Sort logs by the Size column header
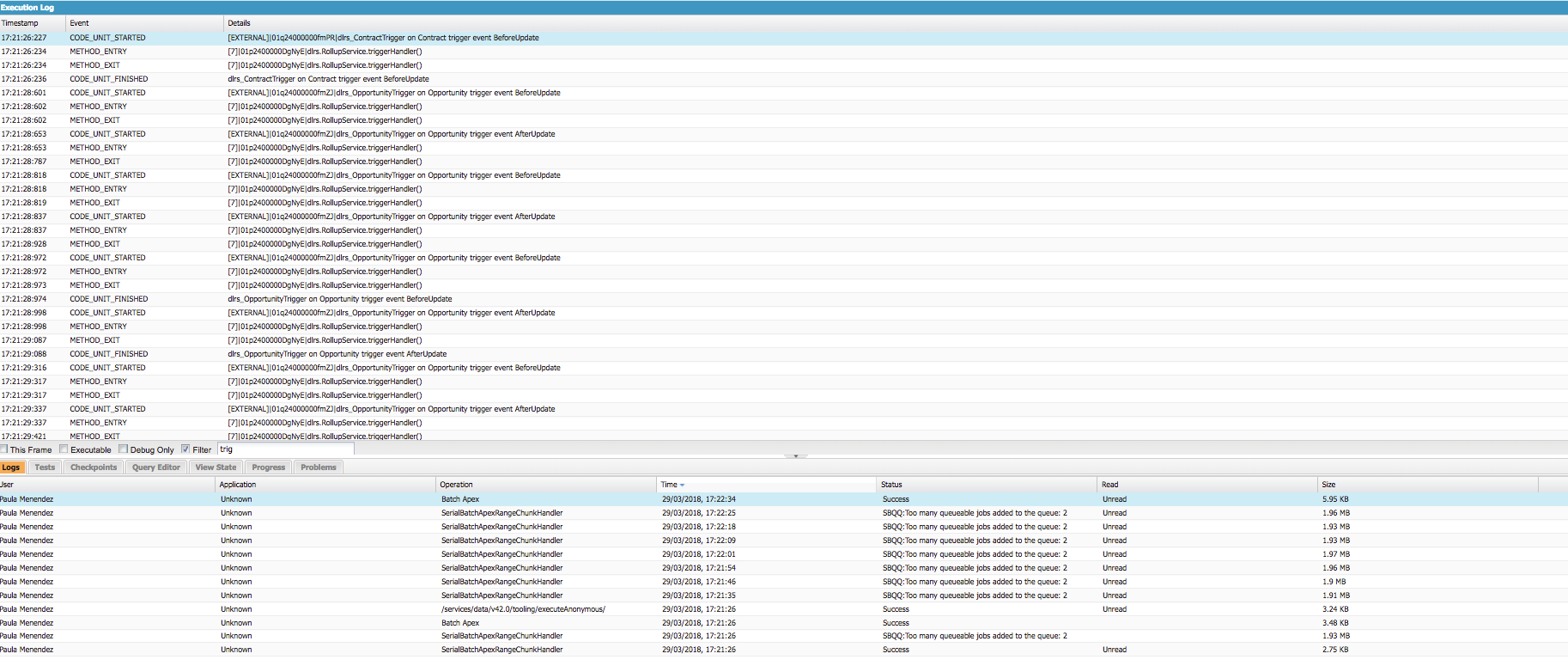The width and height of the screenshot is (1568, 672). [x=1328, y=485]
